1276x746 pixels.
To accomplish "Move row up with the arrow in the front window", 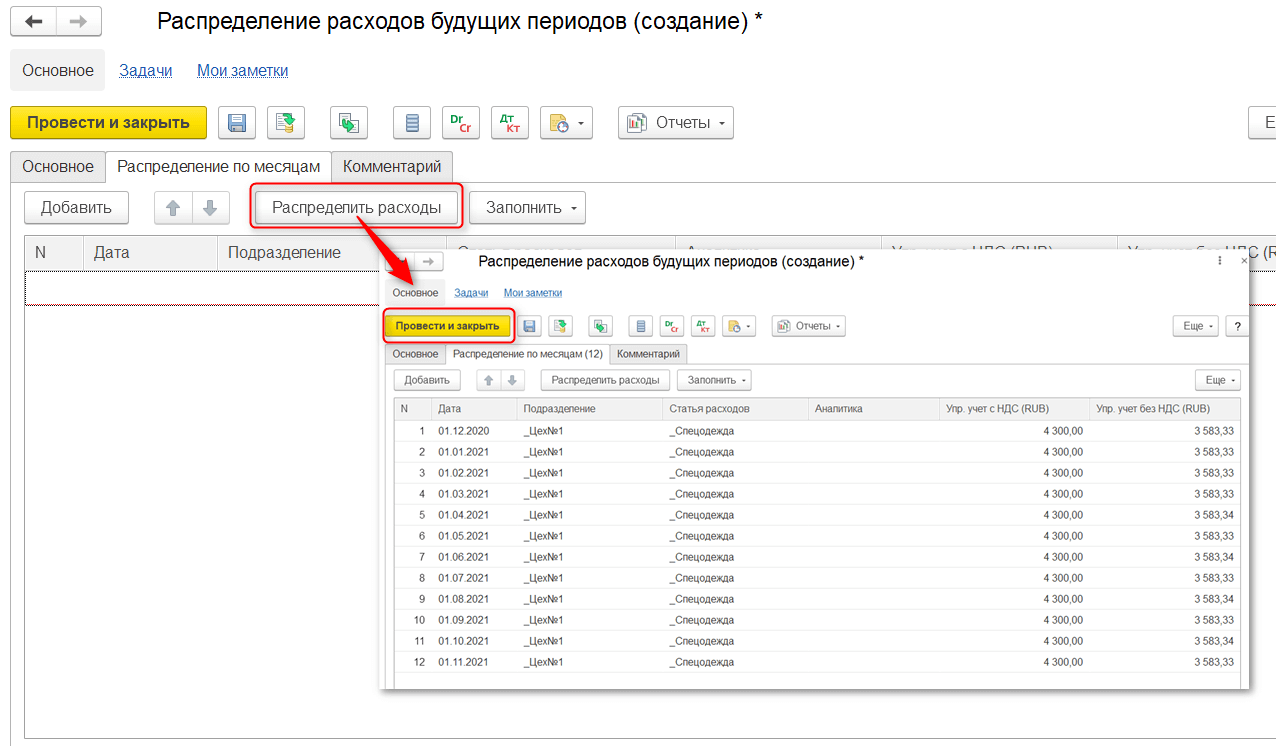I will click(x=488, y=380).
